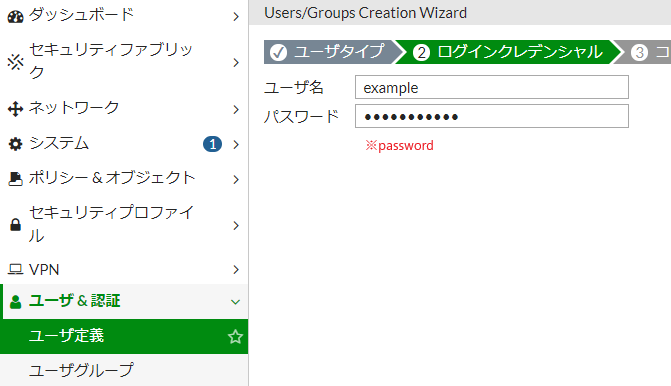Click the System gear icon
Viewport: 671px width, 386px height.
coord(15,144)
